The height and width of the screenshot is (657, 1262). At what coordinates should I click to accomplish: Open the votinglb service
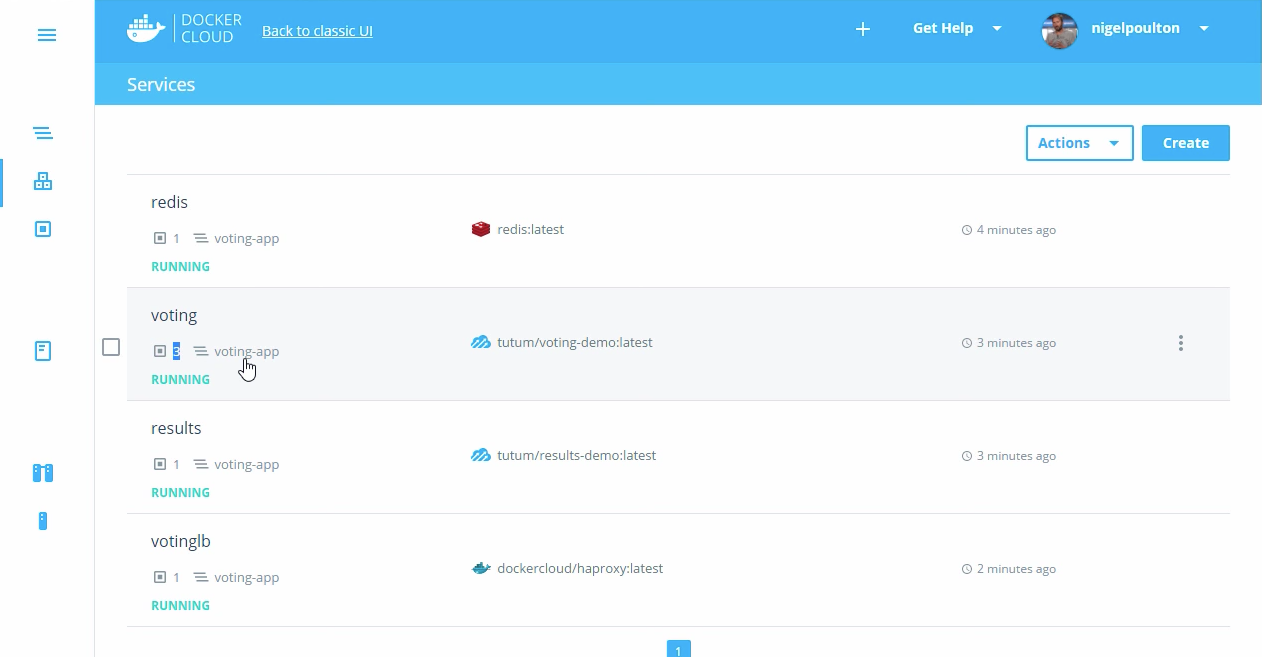pyautogui.click(x=181, y=541)
